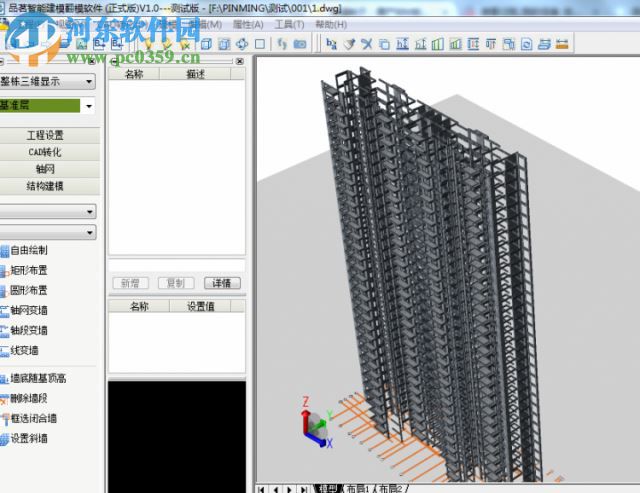
Task: Activate the 轴网变墙 tool
Action: click(x=28, y=310)
